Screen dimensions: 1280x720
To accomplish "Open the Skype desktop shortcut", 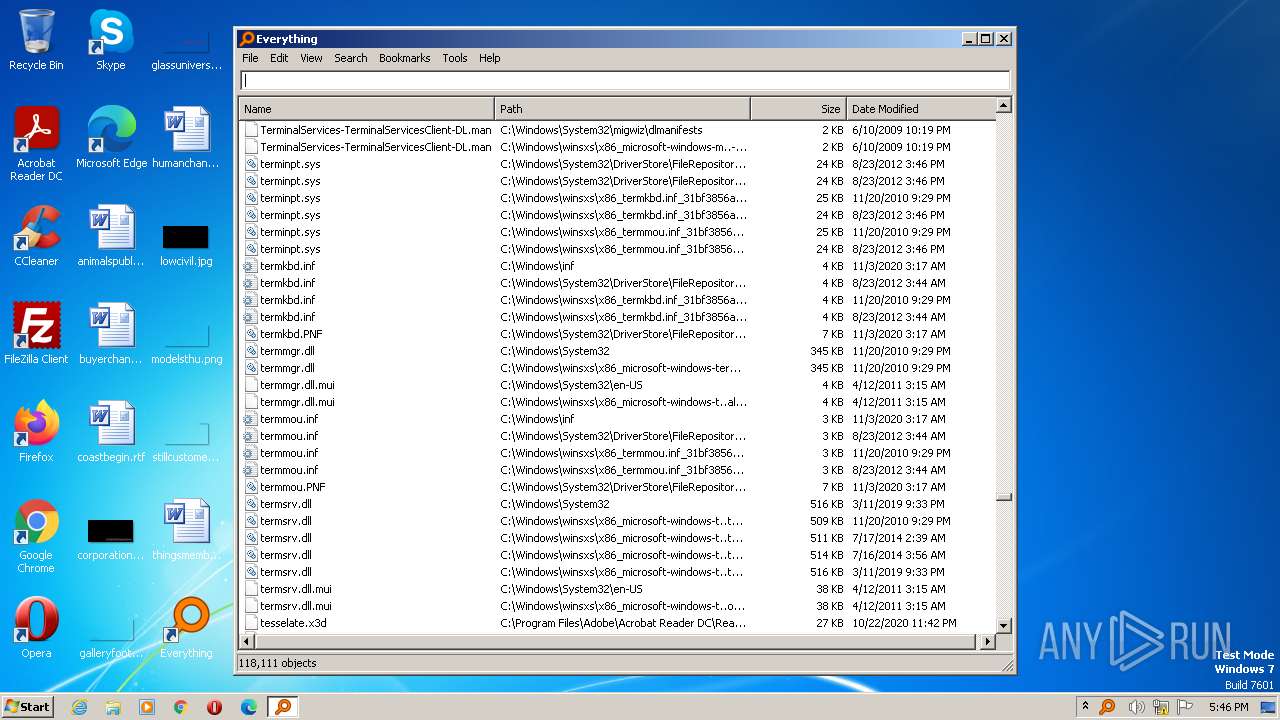I will coord(110,40).
